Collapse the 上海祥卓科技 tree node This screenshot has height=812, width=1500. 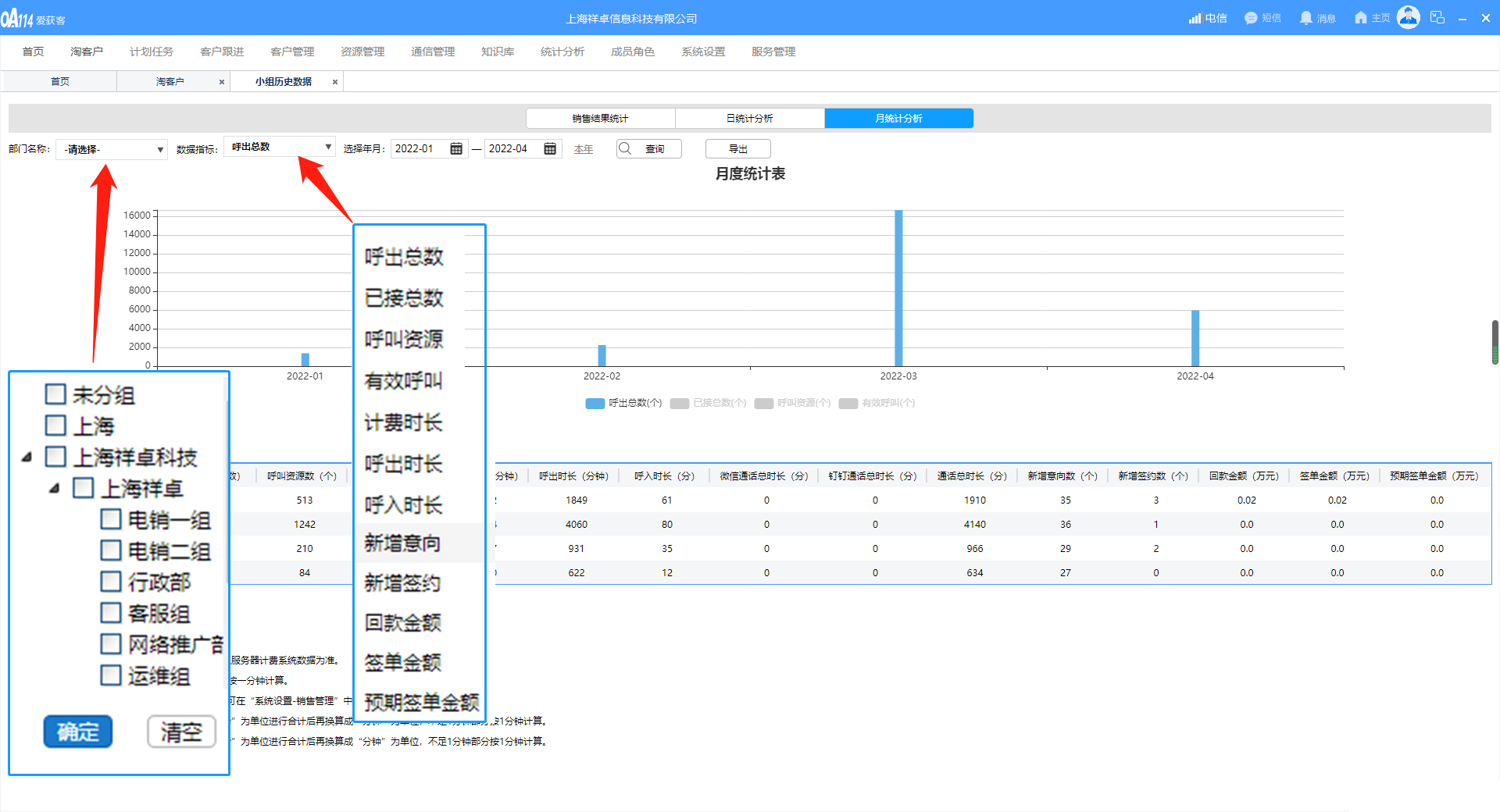click(x=27, y=458)
